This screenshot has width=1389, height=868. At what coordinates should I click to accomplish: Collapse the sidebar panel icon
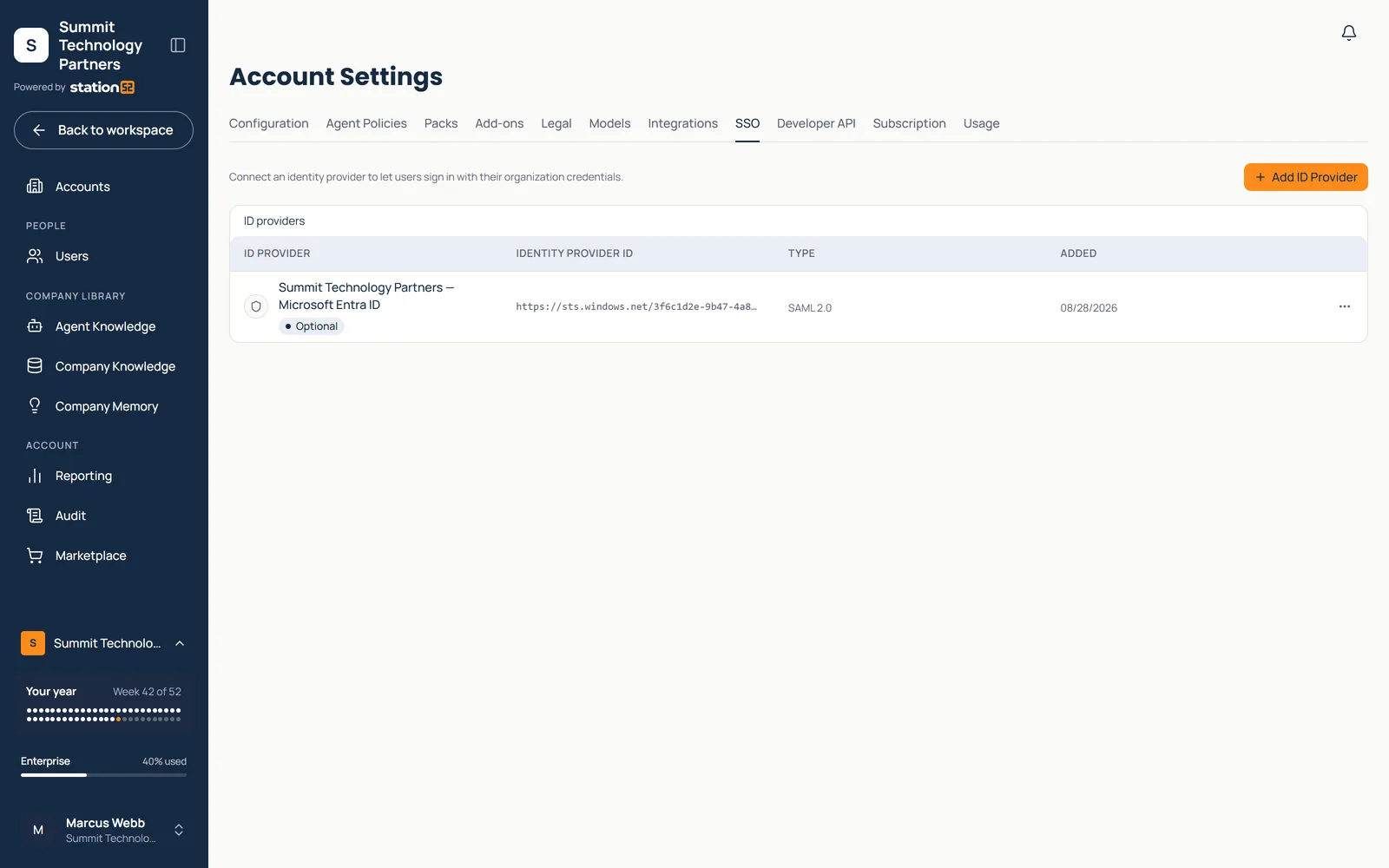[178, 45]
